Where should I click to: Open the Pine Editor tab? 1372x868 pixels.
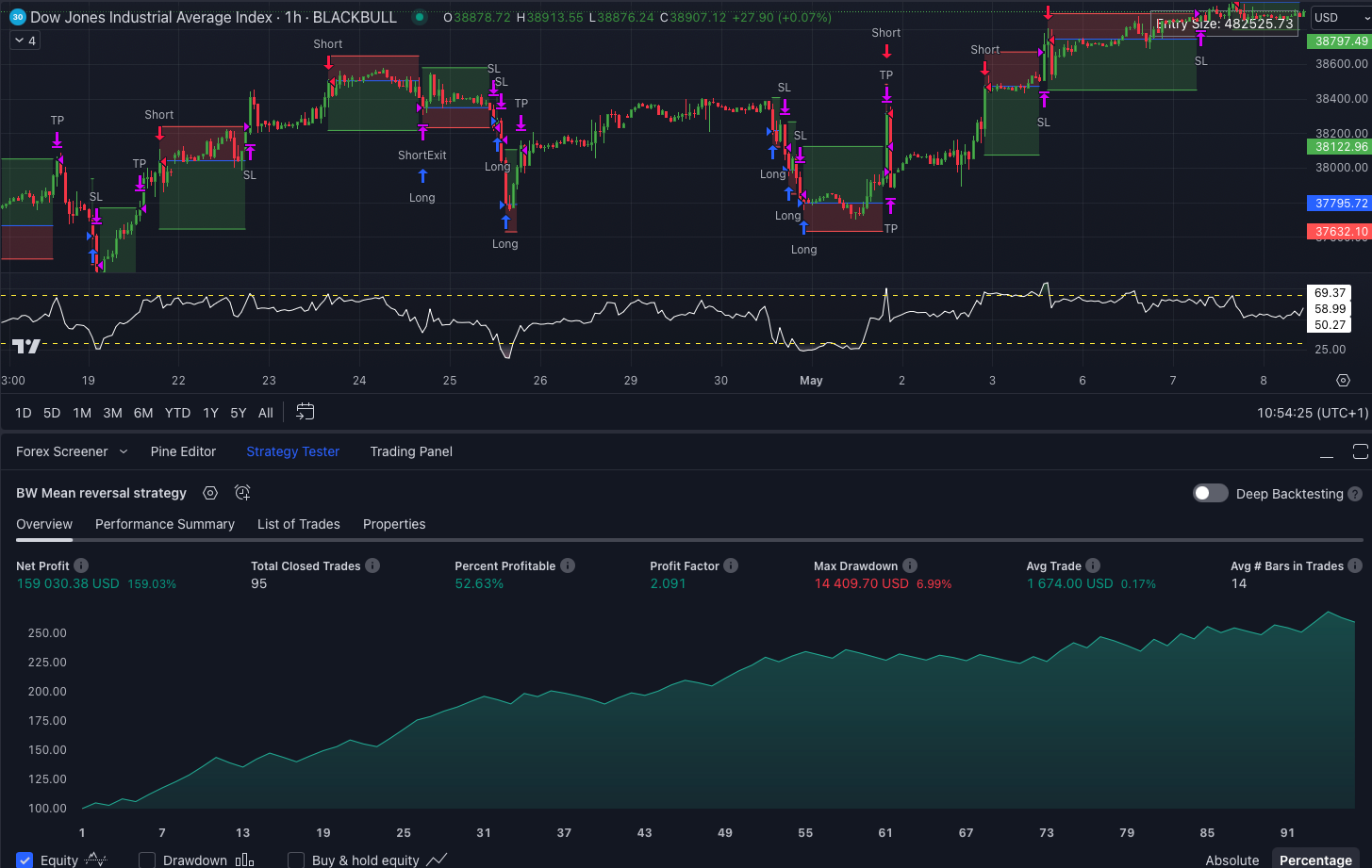pyautogui.click(x=183, y=451)
